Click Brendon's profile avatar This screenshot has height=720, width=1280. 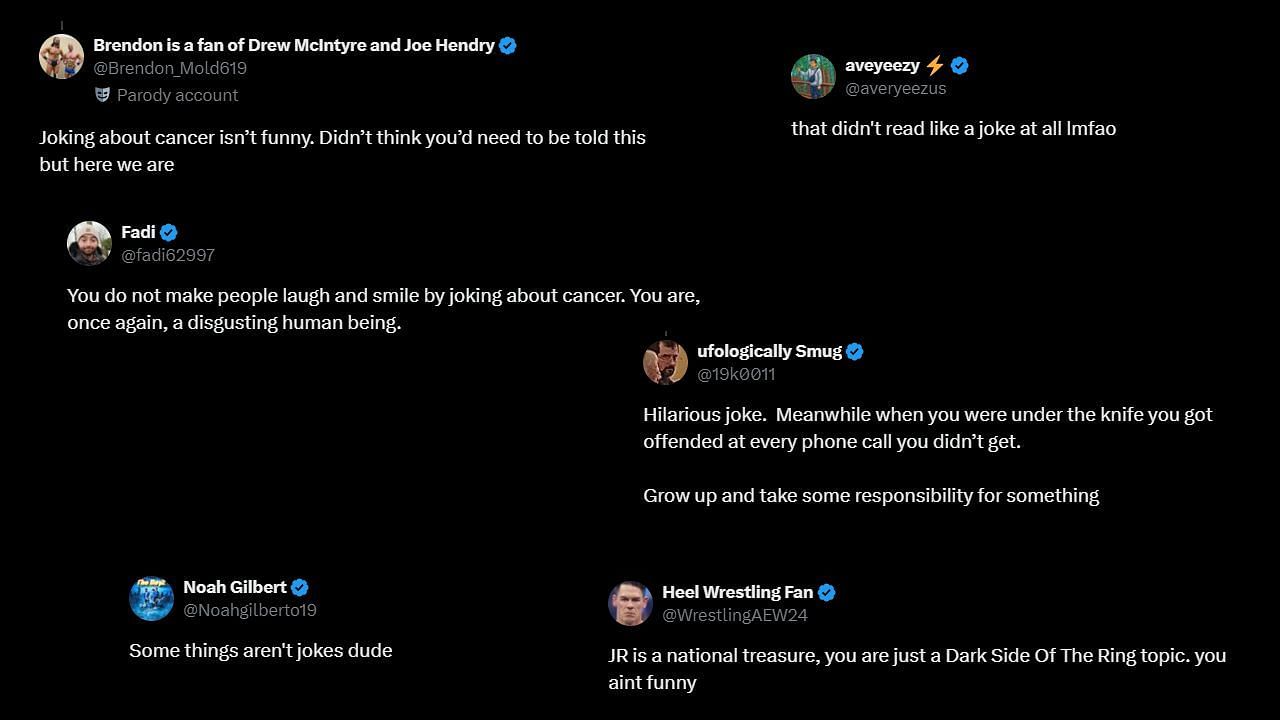61,56
